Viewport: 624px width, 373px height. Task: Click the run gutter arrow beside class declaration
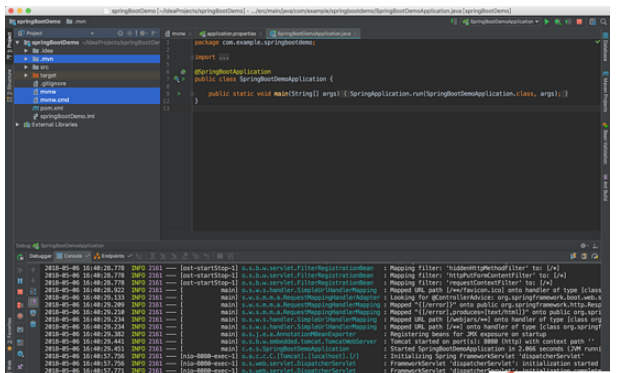183,79
